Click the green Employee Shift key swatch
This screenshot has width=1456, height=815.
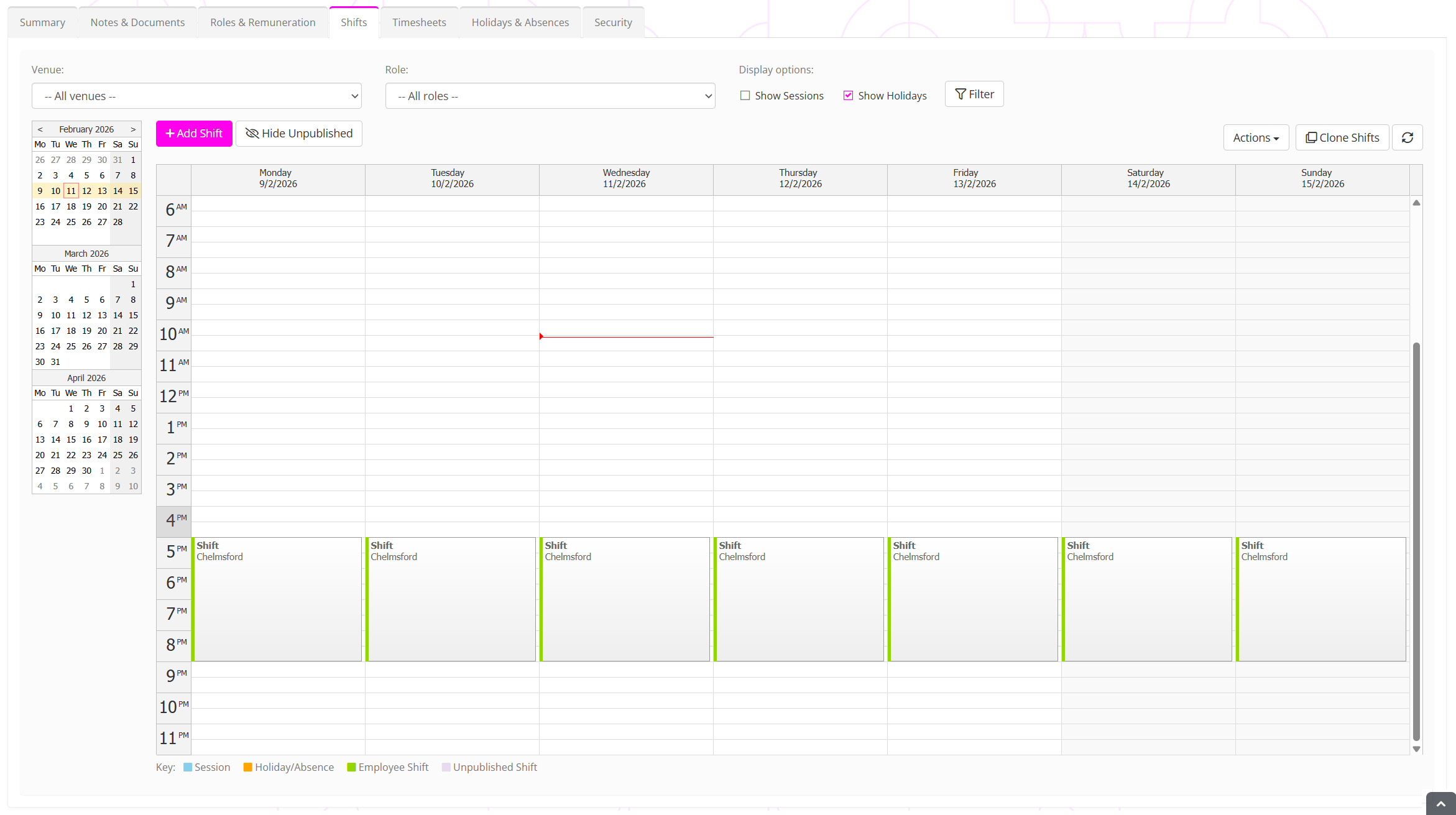pyautogui.click(x=351, y=767)
